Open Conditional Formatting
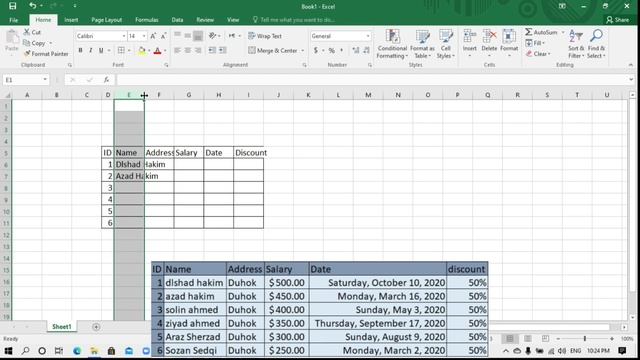Image resolution: width=640 pixels, height=360 pixels. pos(392,44)
